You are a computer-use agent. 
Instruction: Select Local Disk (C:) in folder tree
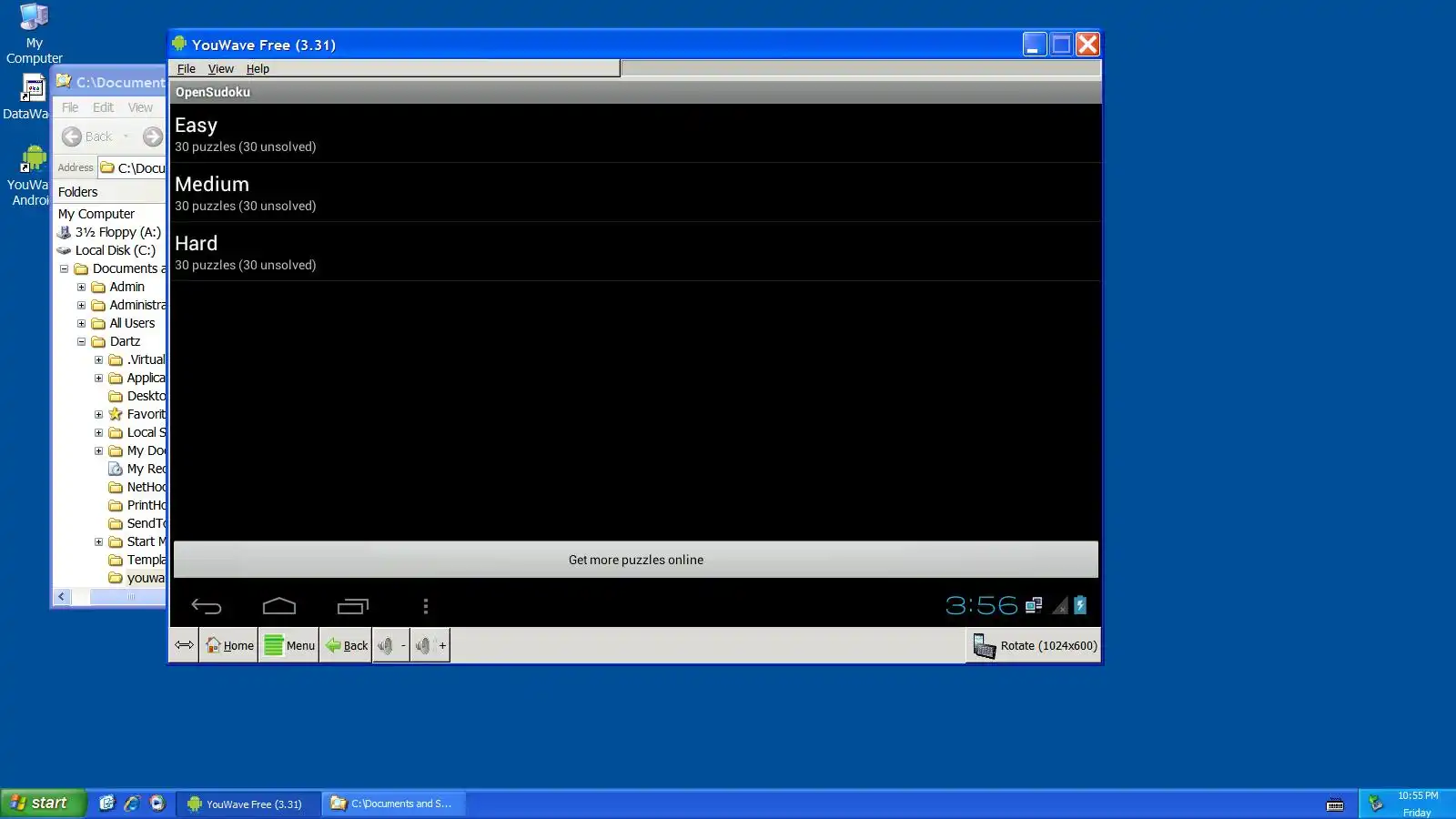[x=116, y=250]
